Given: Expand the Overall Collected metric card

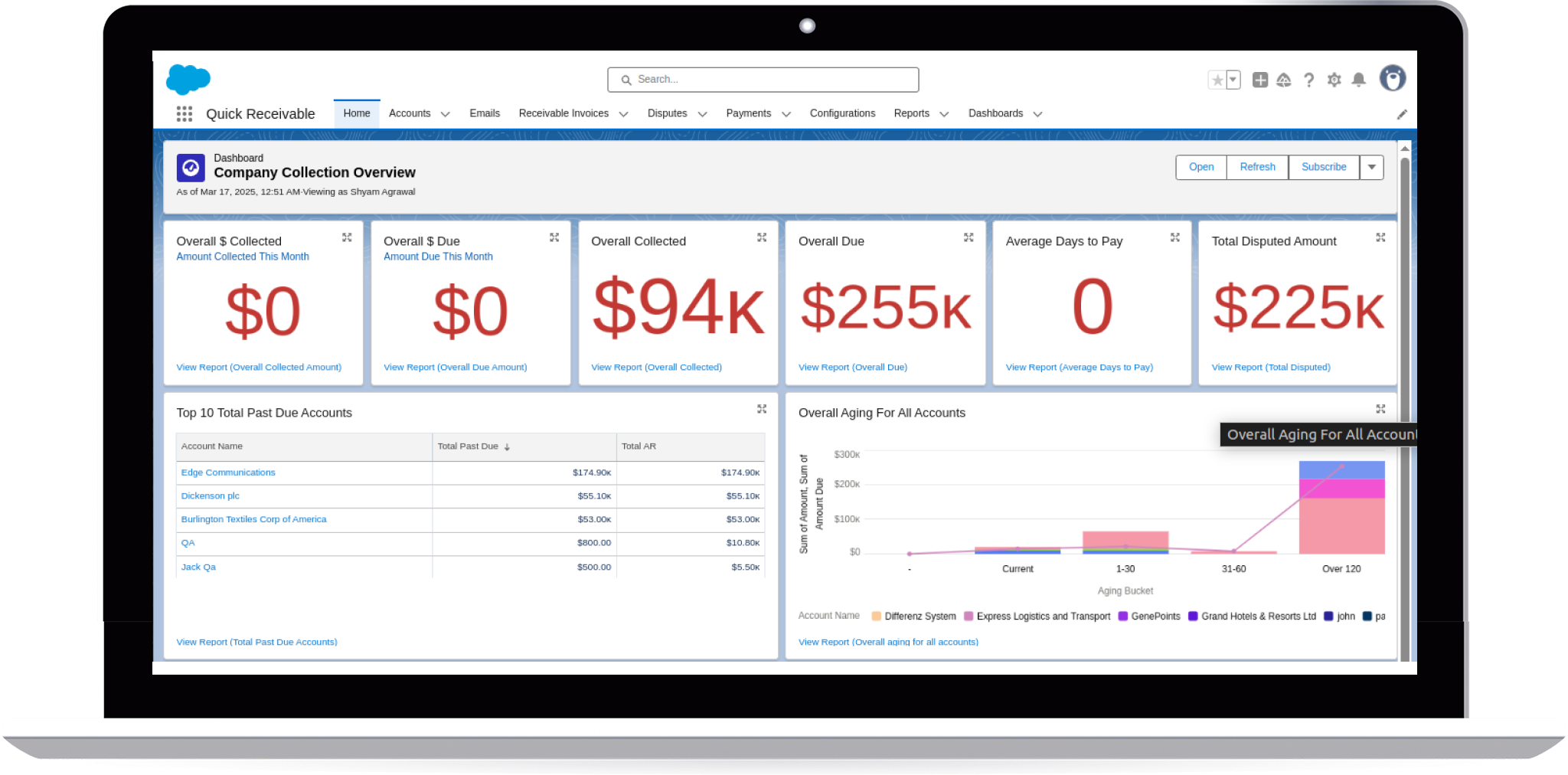Looking at the screenshot, I should (762, 237).
